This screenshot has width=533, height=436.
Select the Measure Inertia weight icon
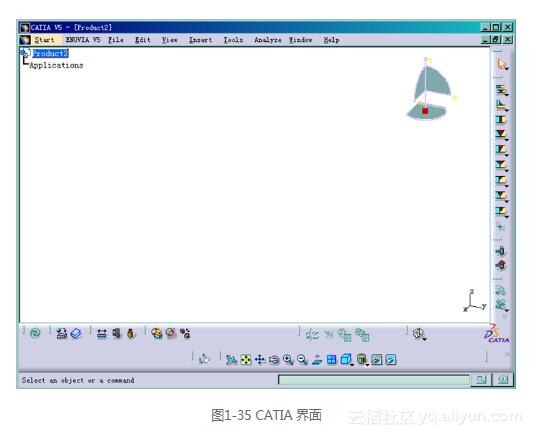click(x=131, y=334)
